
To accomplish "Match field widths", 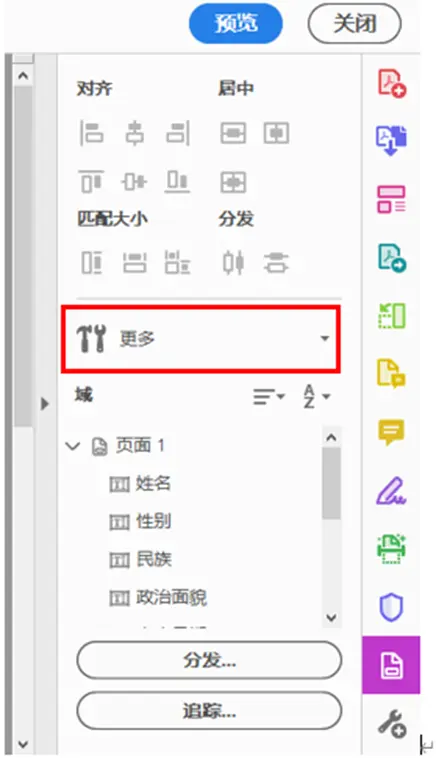I will click(x=135, y=263).
